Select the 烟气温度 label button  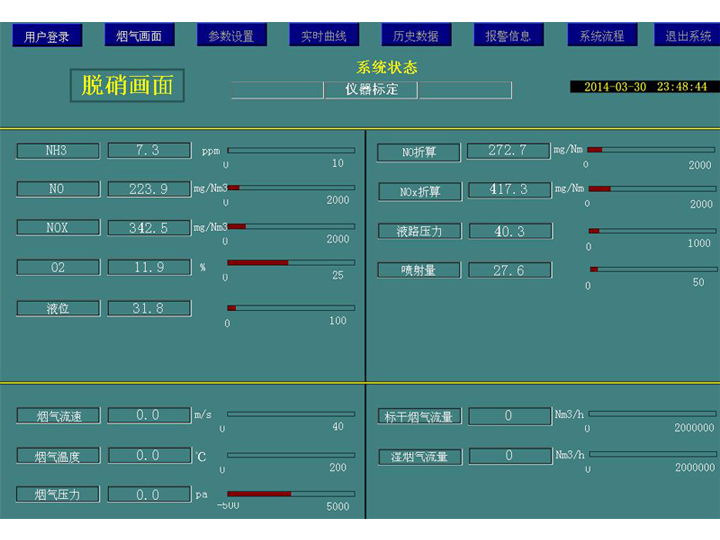click(x=58, y=456)
